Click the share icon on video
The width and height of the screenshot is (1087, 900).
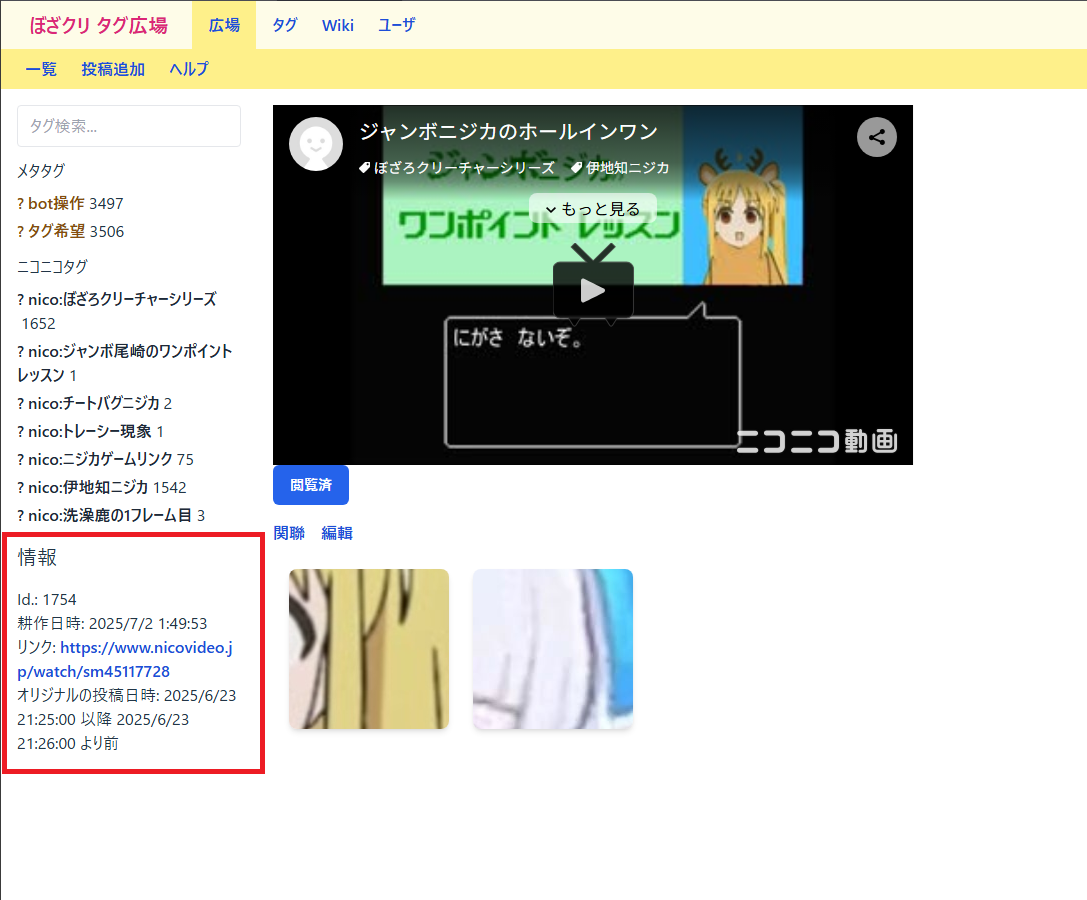pyautogui.click(x=877, y=137)
